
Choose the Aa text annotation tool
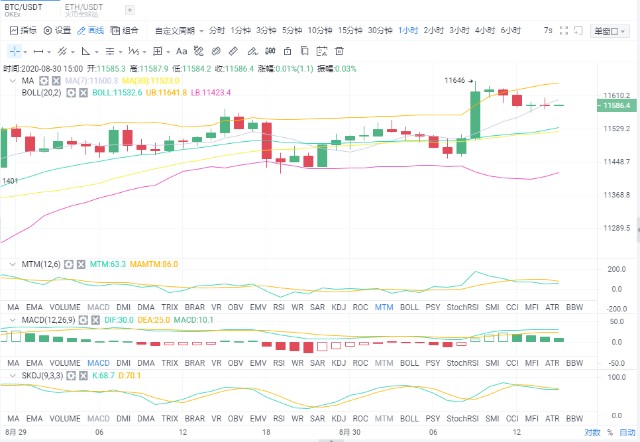[x=181, y=51]
